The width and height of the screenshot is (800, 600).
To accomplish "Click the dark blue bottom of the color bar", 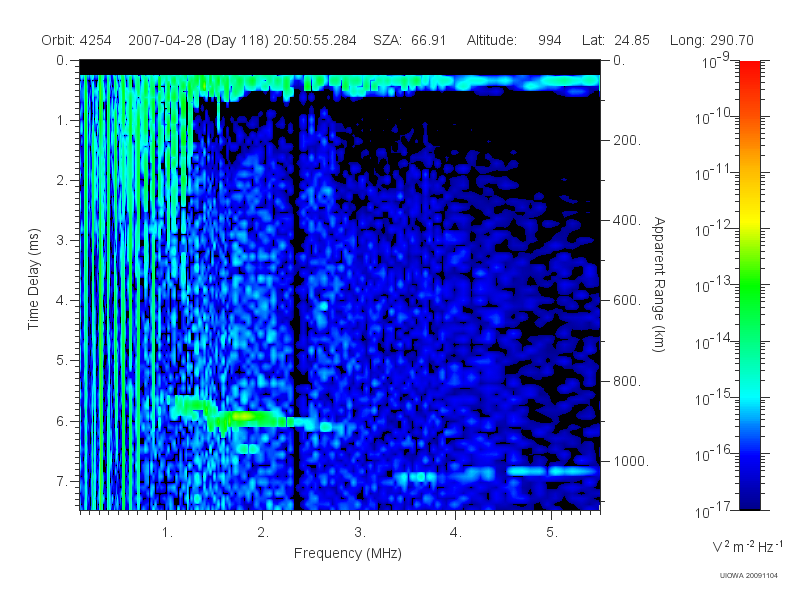I will (750, 500).
